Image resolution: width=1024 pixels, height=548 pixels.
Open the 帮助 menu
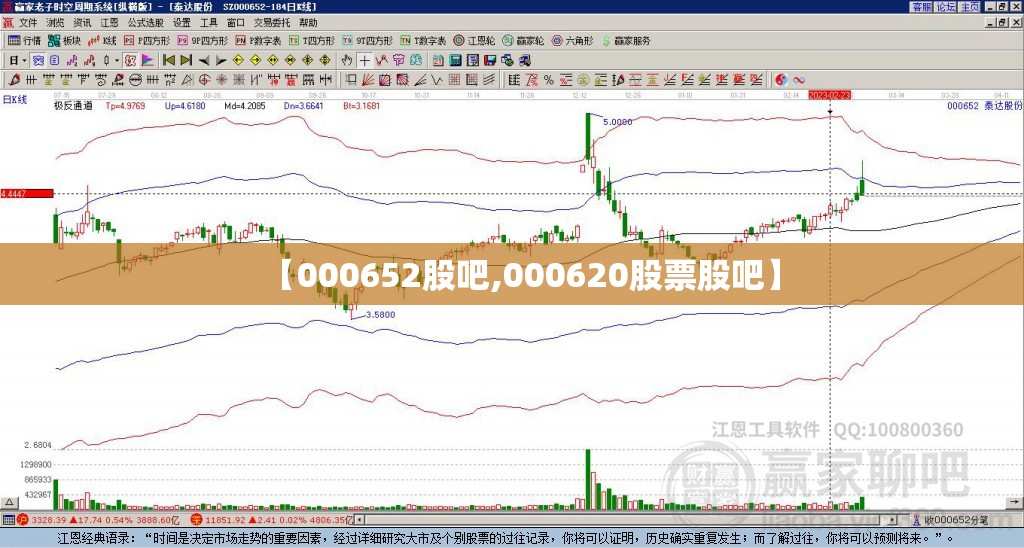[308, 23]
